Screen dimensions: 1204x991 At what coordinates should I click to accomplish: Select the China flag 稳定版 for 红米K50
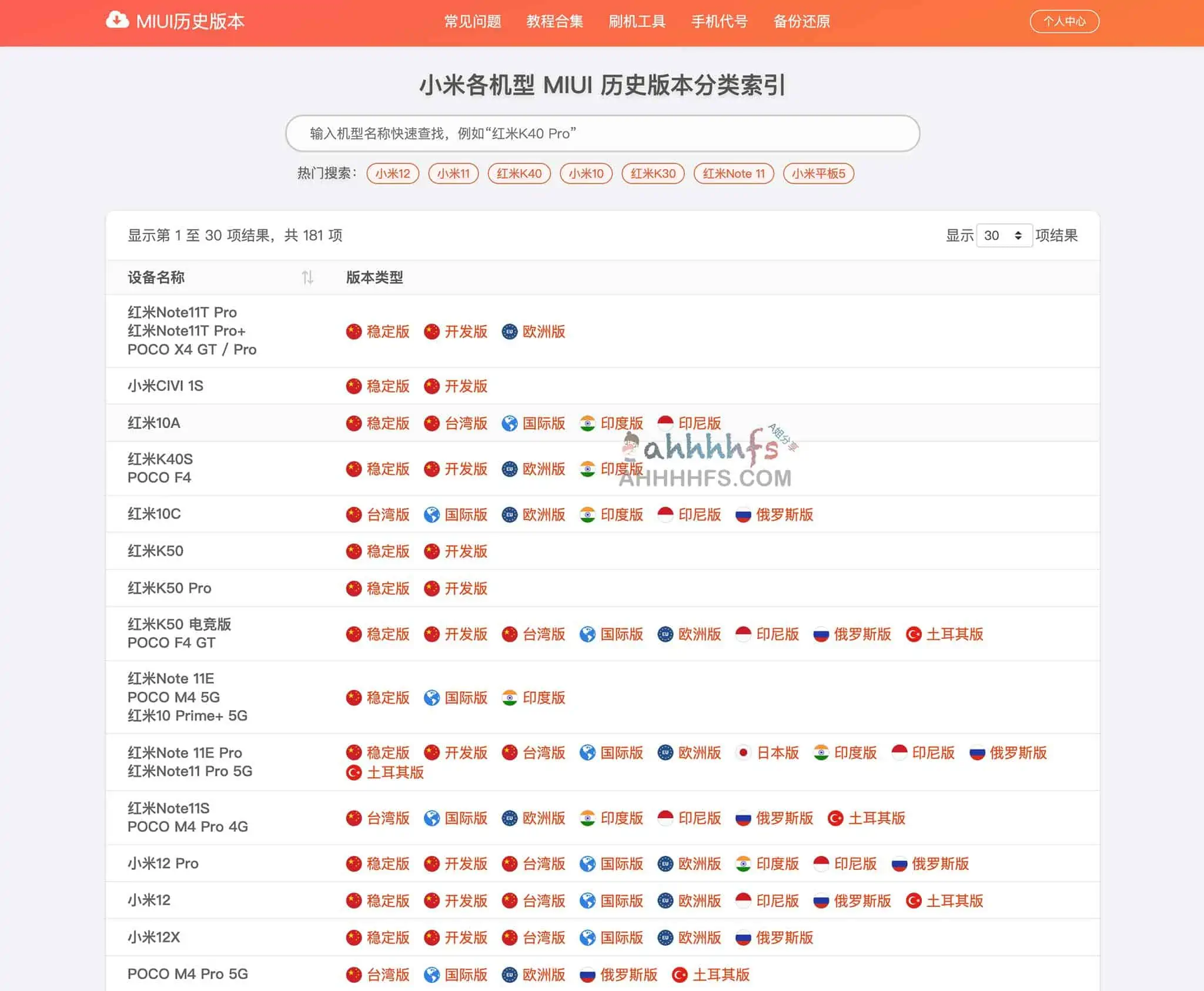tap(378, 551)
